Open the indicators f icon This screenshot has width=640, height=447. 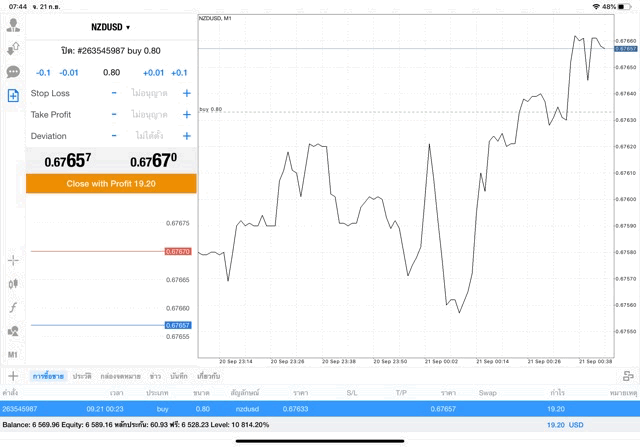pyautogui.click(x=13, y=307)
